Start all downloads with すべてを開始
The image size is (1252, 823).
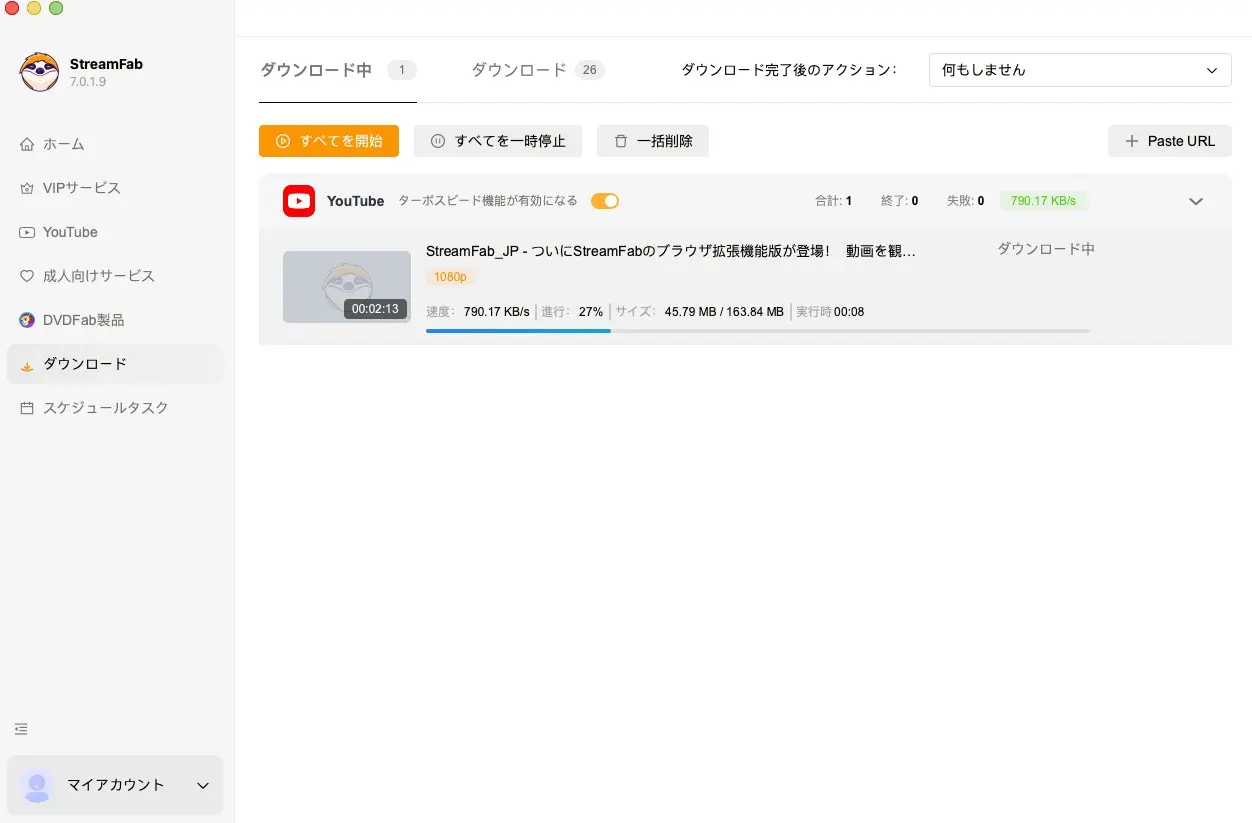[x=329, y=141]
